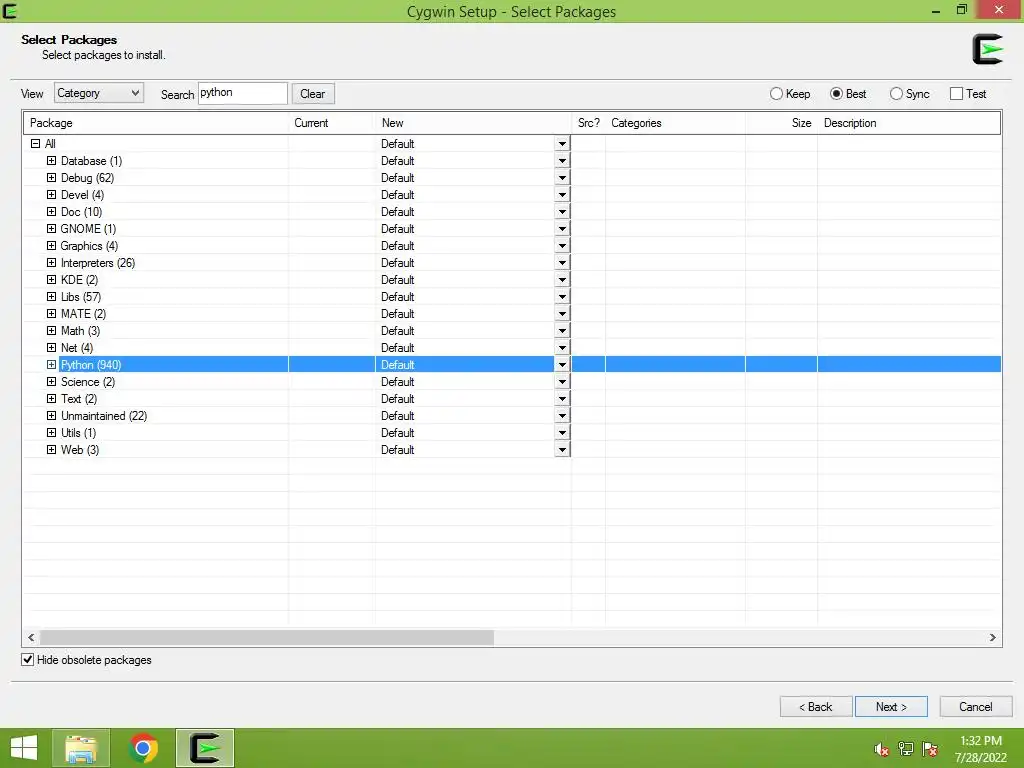
Task: Click the Description column header
Action: [909, 123]
